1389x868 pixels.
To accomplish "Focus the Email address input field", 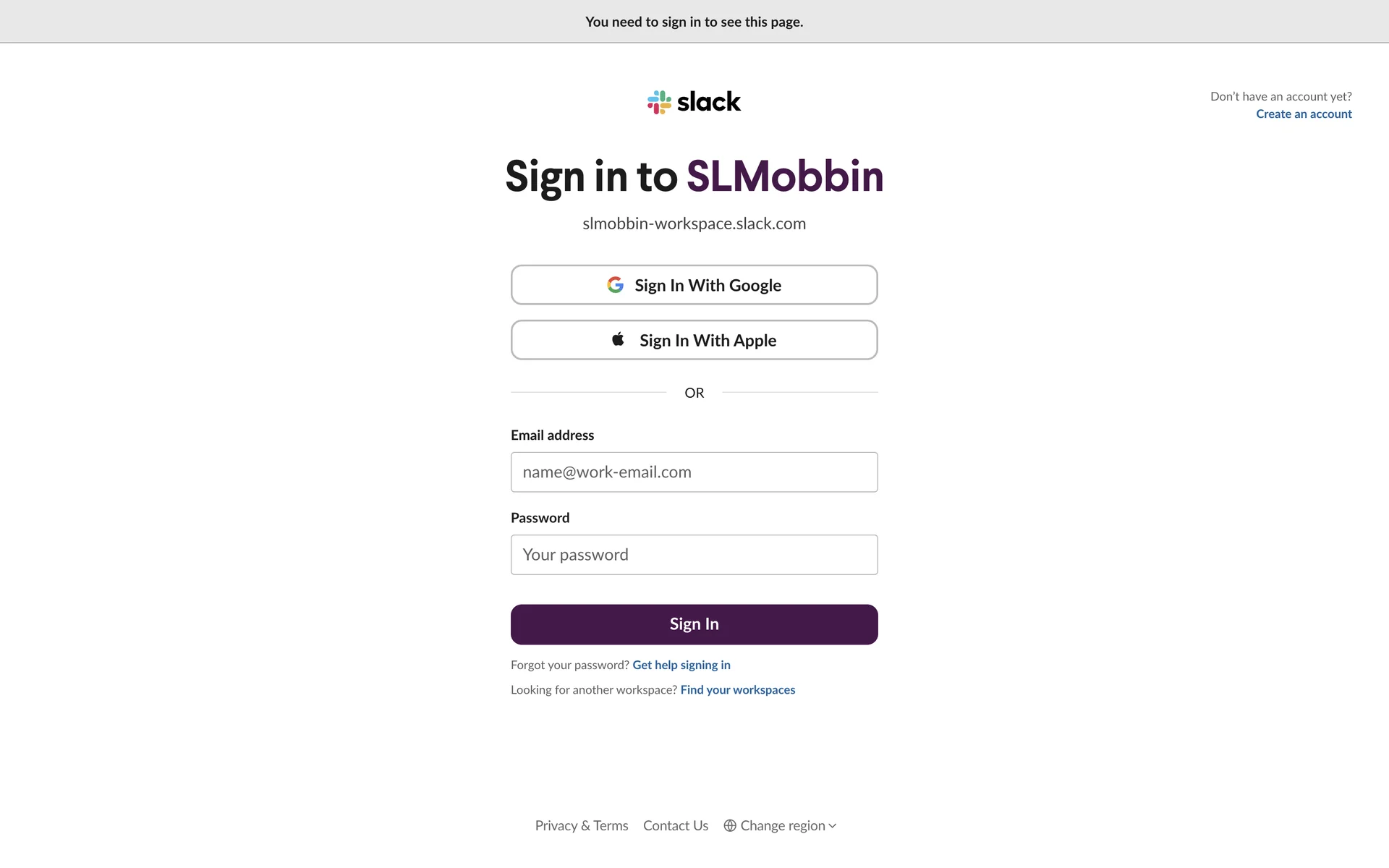I will tap(694, 472).
